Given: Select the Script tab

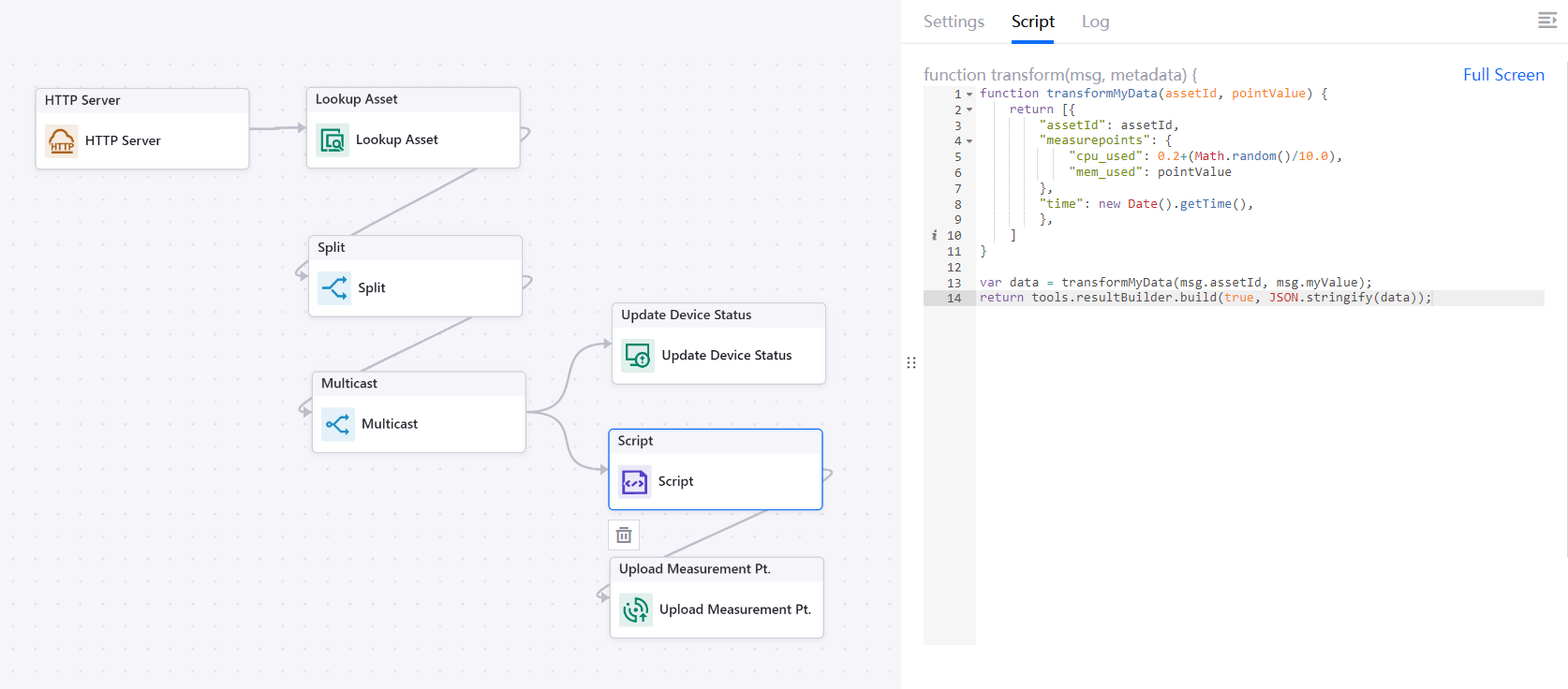Looking at the screenshot, I should [1032, 22].
